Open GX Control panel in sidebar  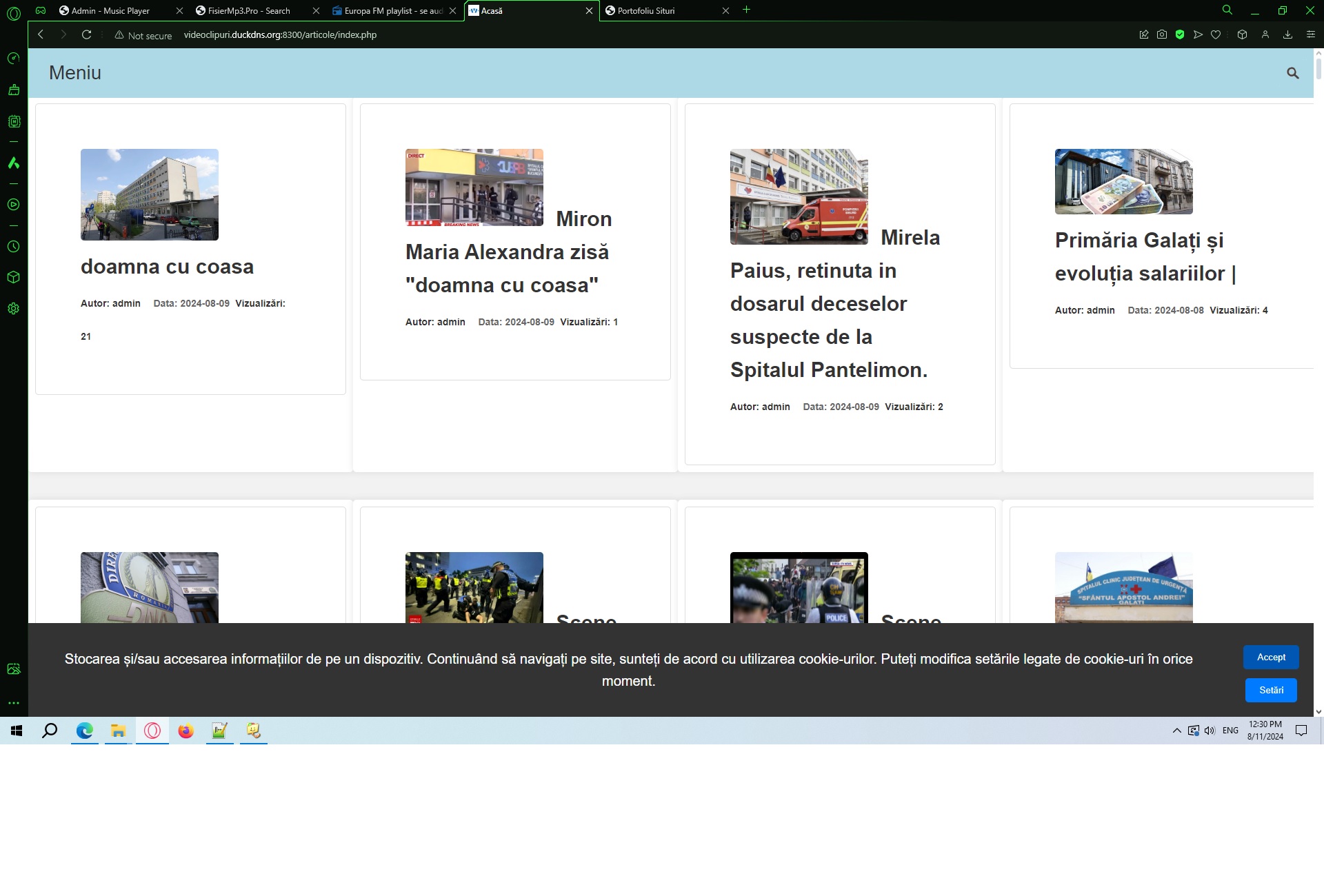coord(14,59)
